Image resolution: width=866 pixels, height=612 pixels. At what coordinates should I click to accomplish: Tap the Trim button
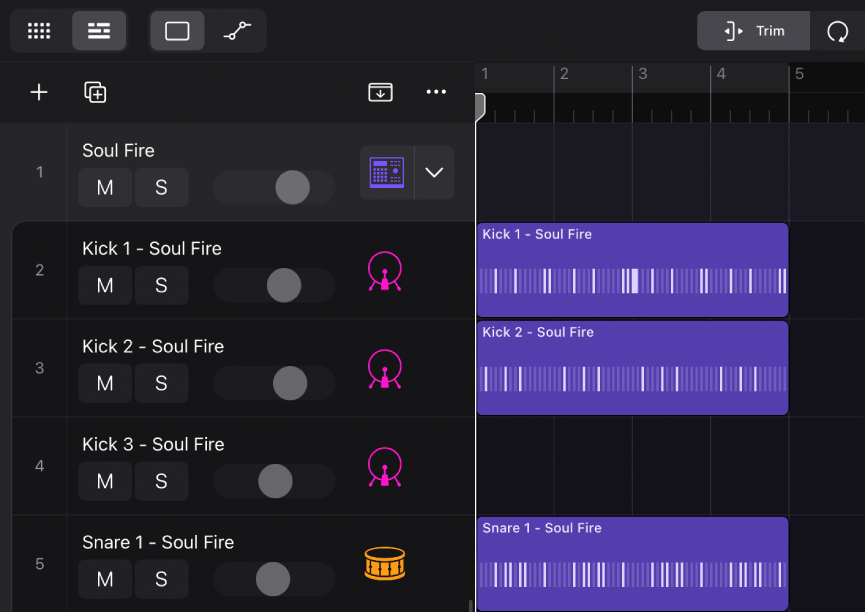[753, 31]
